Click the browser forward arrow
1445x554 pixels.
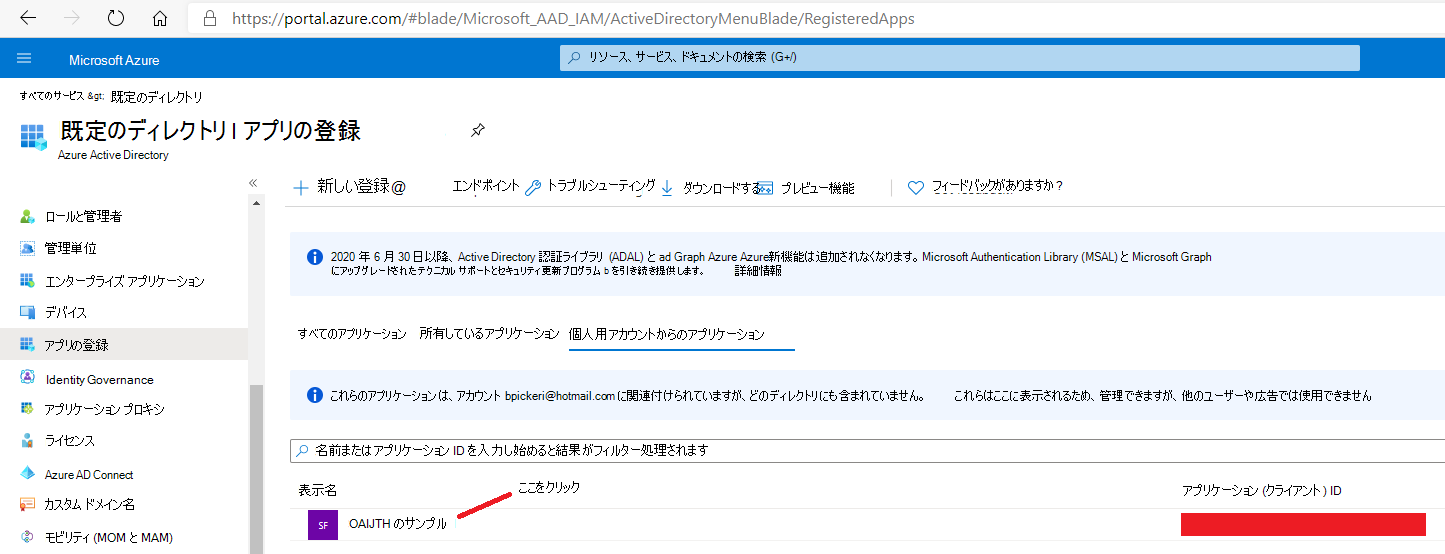click(72, 18)
